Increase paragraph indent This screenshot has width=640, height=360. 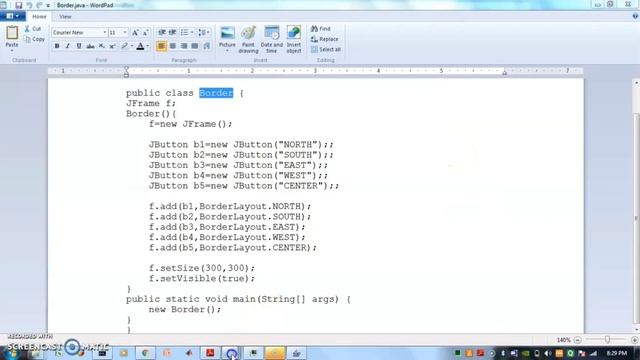click(x=173, y=32)
